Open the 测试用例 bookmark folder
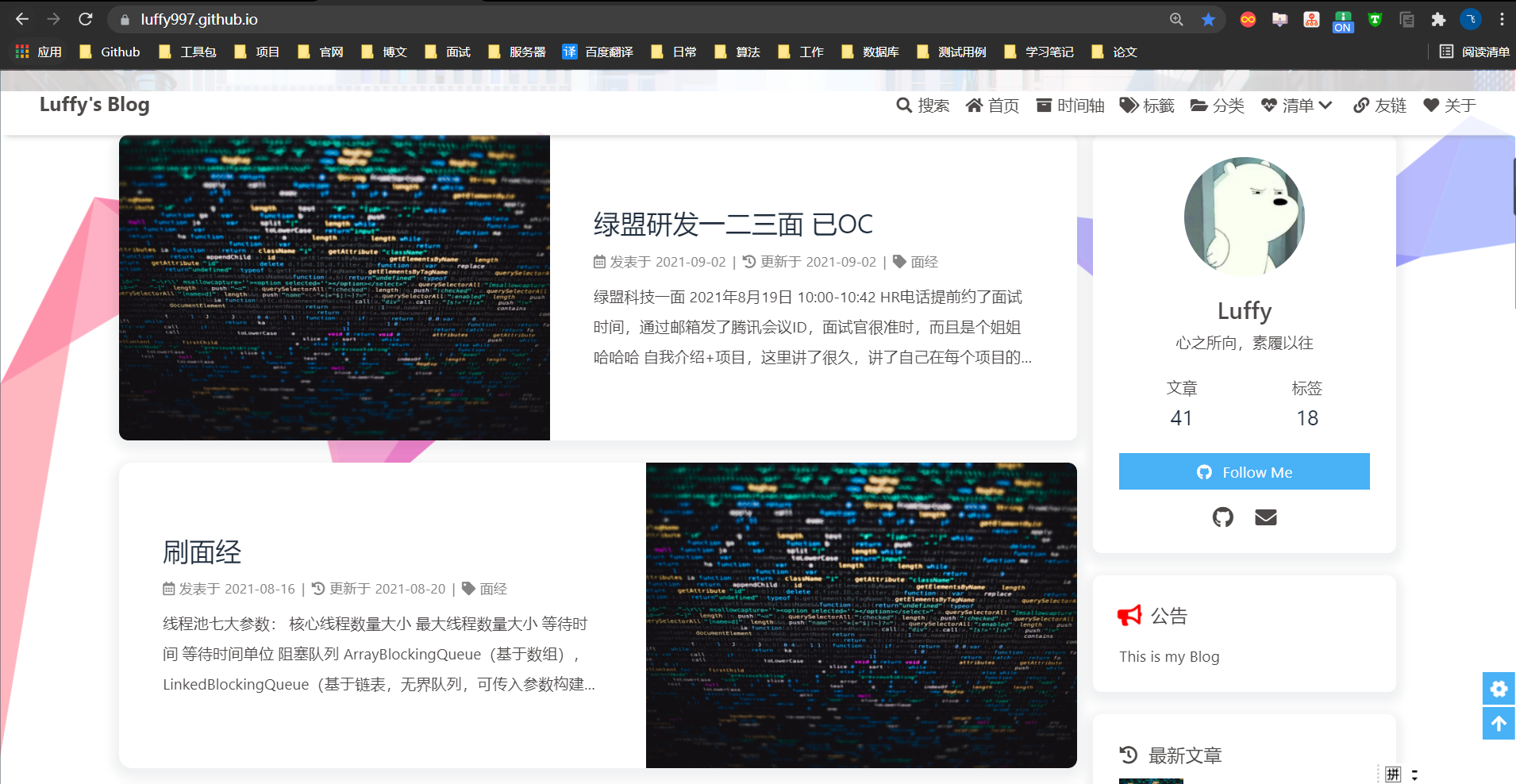1516x784 pixels. (952, 52)
